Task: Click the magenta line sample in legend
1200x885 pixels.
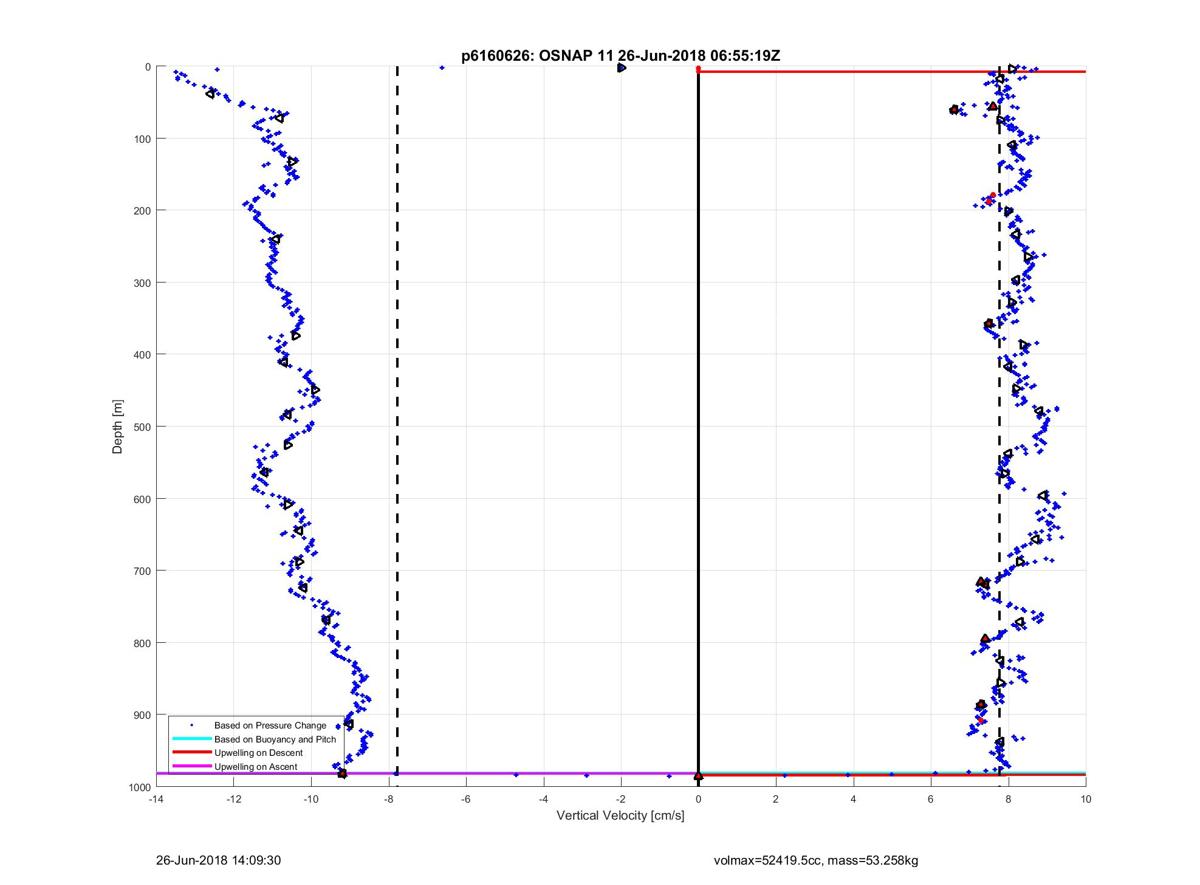Action: pos(191,766)
